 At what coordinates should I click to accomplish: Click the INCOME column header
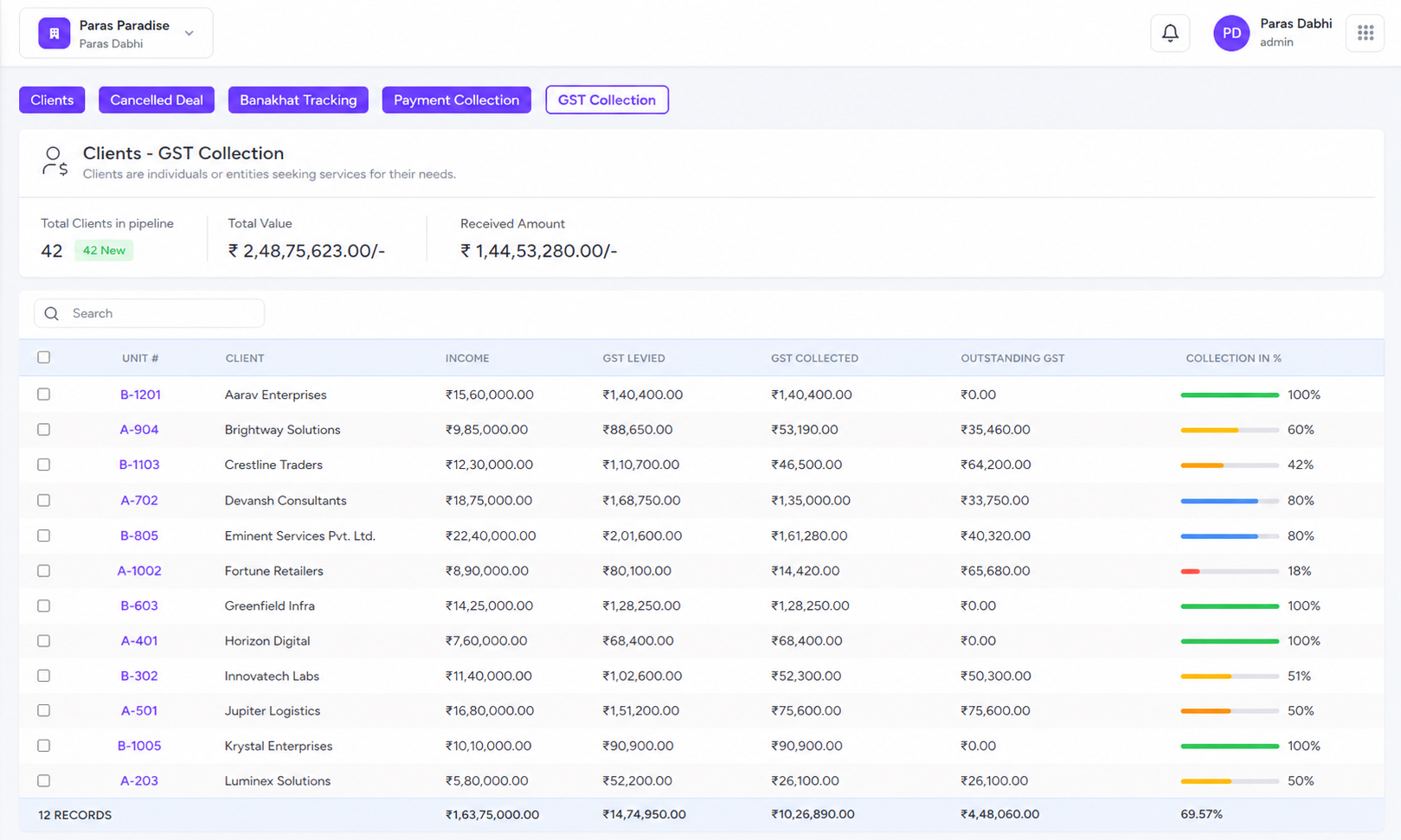click(467, 358)
